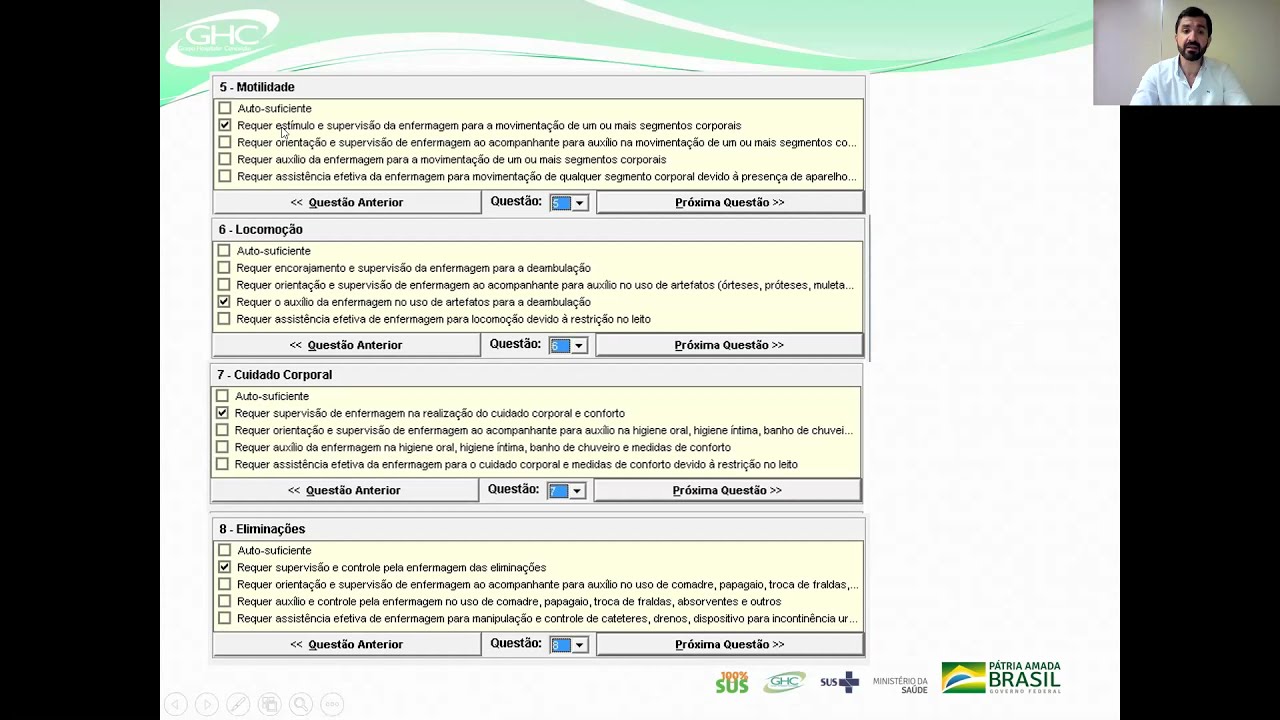Select the '8 - Eliminações' heading
1280x720 pixels.
coord(262,529)
